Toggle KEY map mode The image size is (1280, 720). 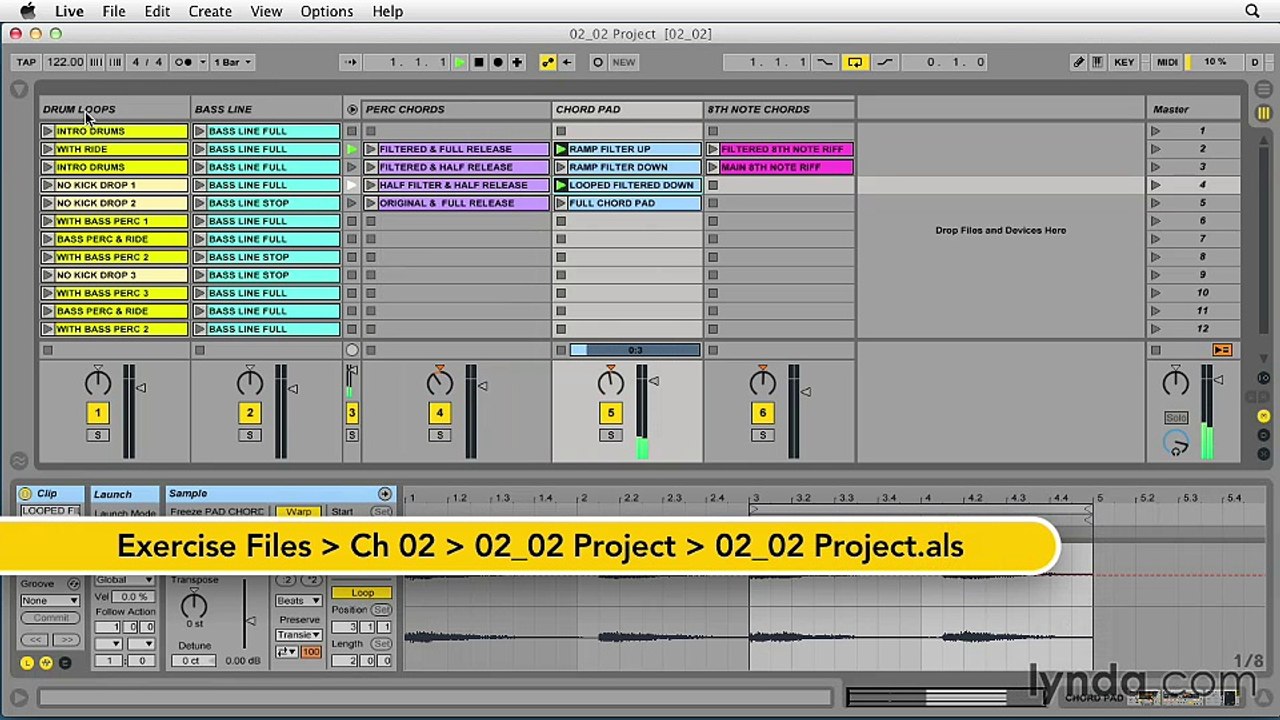click(1124, 62)
